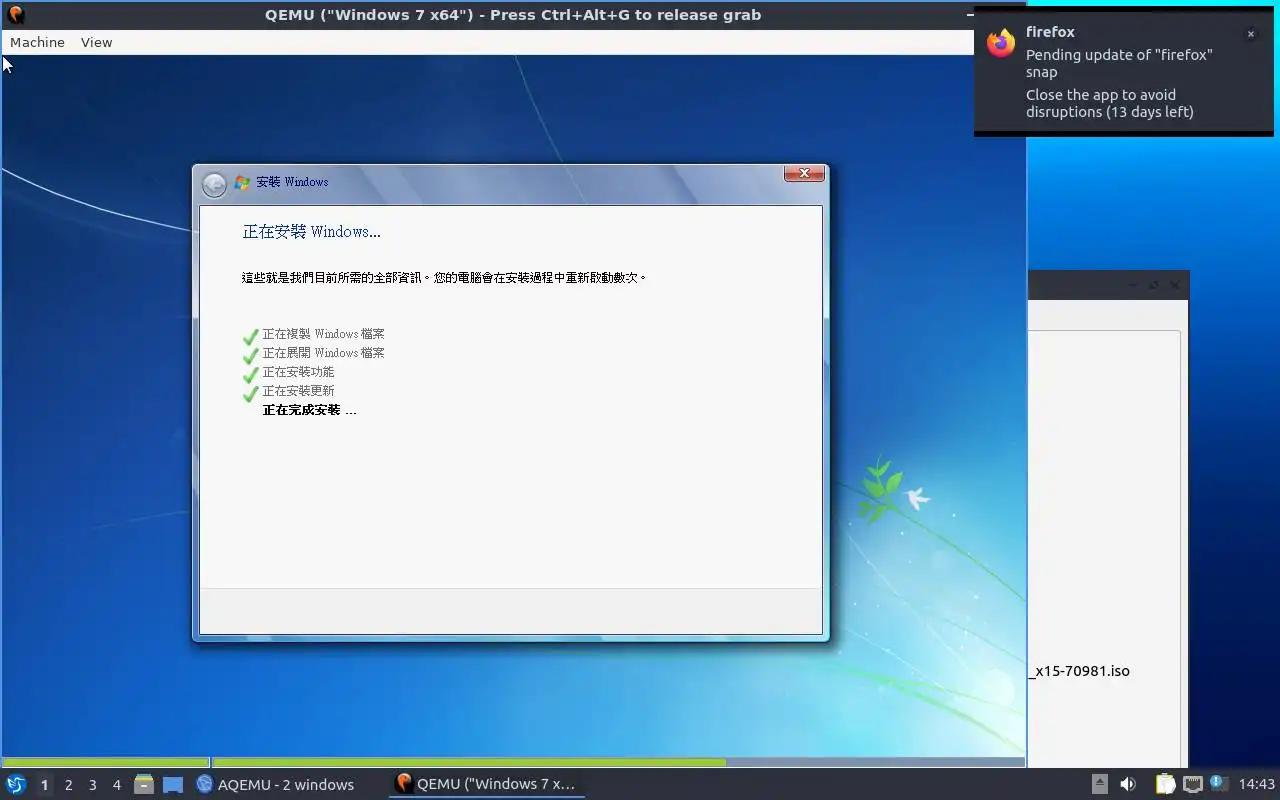Click the Firefox icon in notification
The width and height of the screenshot is (1280, 800).
pos(1001,43)
